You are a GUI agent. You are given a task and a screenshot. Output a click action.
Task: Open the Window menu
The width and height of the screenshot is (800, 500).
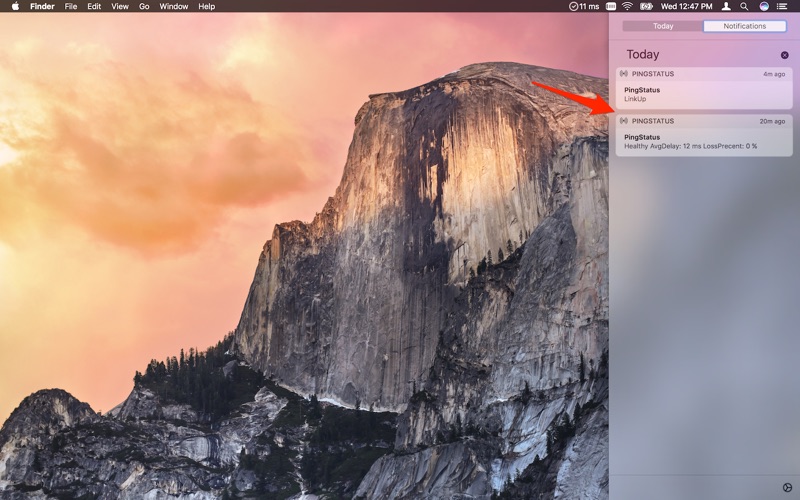173,6
